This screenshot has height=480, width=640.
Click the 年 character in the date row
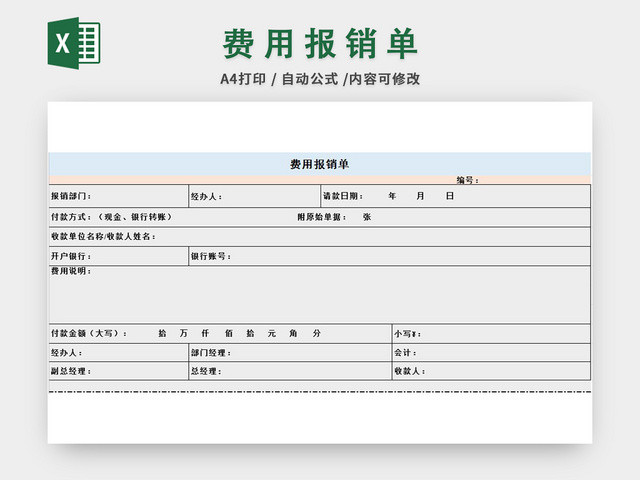coord(392,196)
